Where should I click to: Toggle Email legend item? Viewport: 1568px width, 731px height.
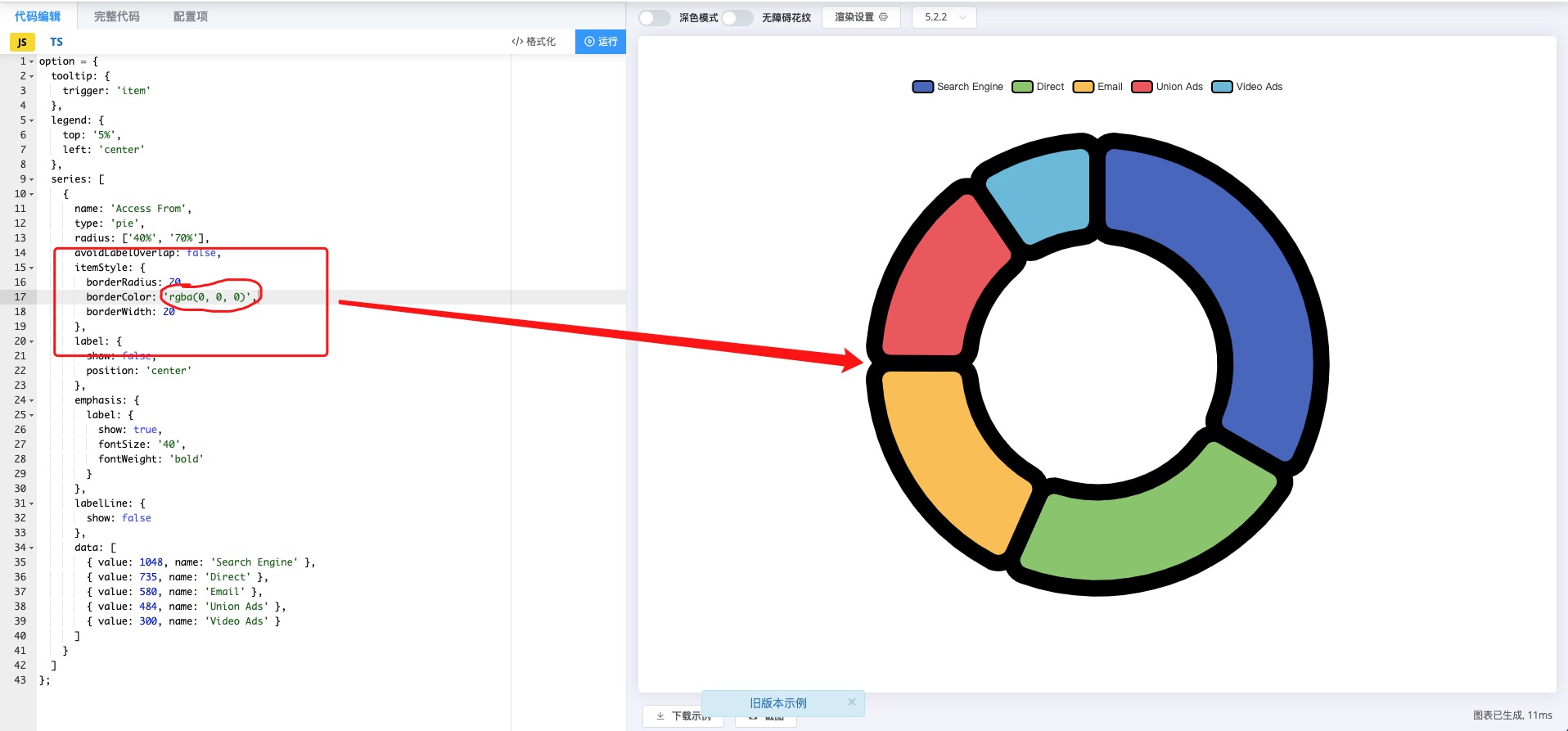pos(1098,87)
